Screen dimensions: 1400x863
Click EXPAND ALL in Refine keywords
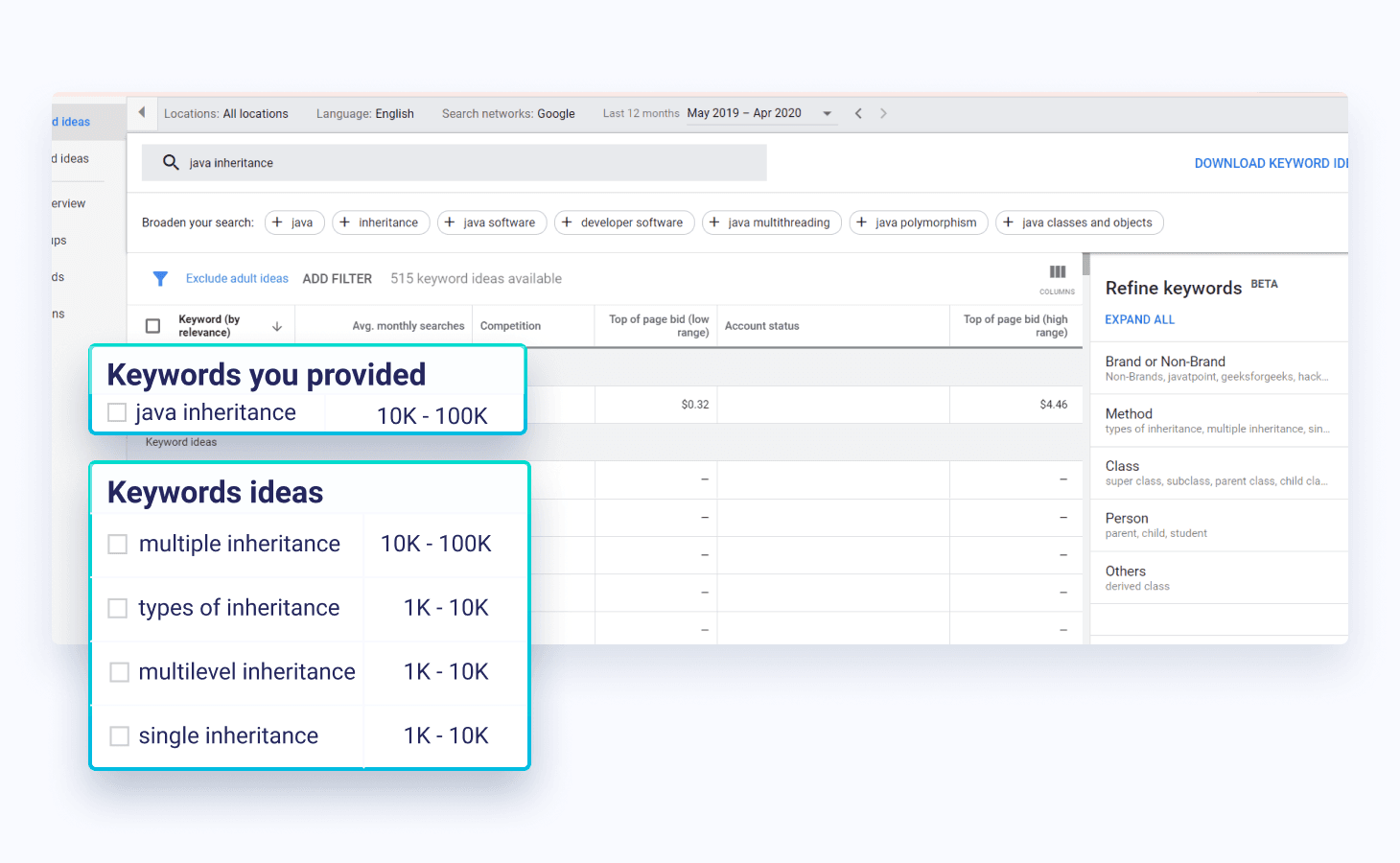(x=1139, y=319)
